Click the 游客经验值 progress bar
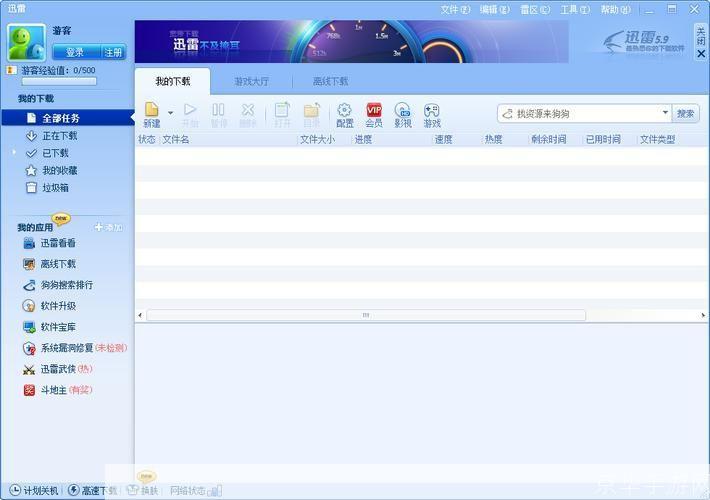This screenshot has height=500, width=710. [x=59, y=82]
